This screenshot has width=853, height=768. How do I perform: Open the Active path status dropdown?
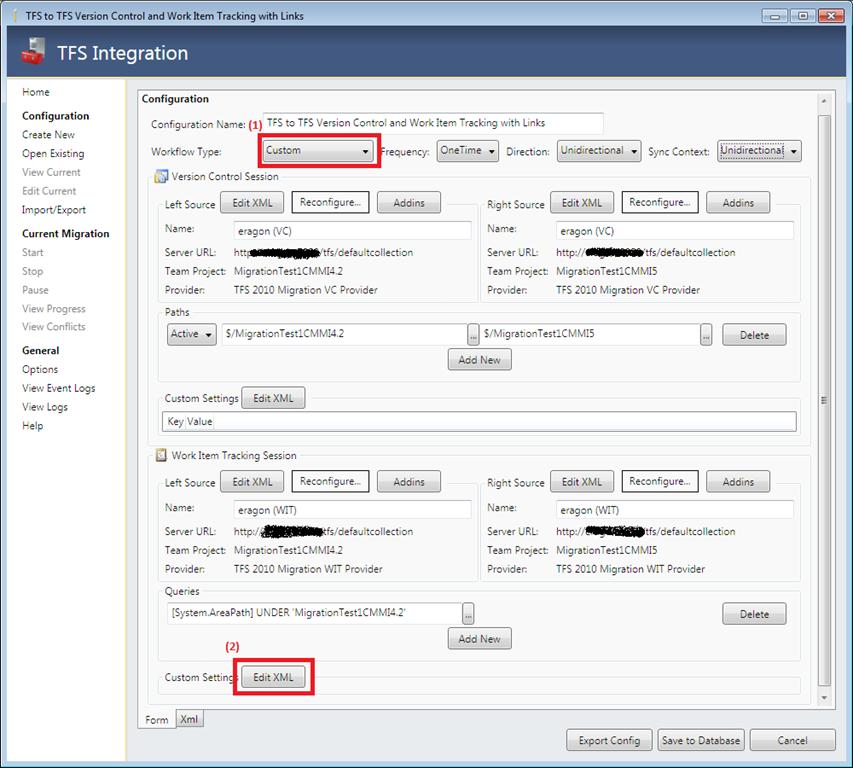pos(191,334)
